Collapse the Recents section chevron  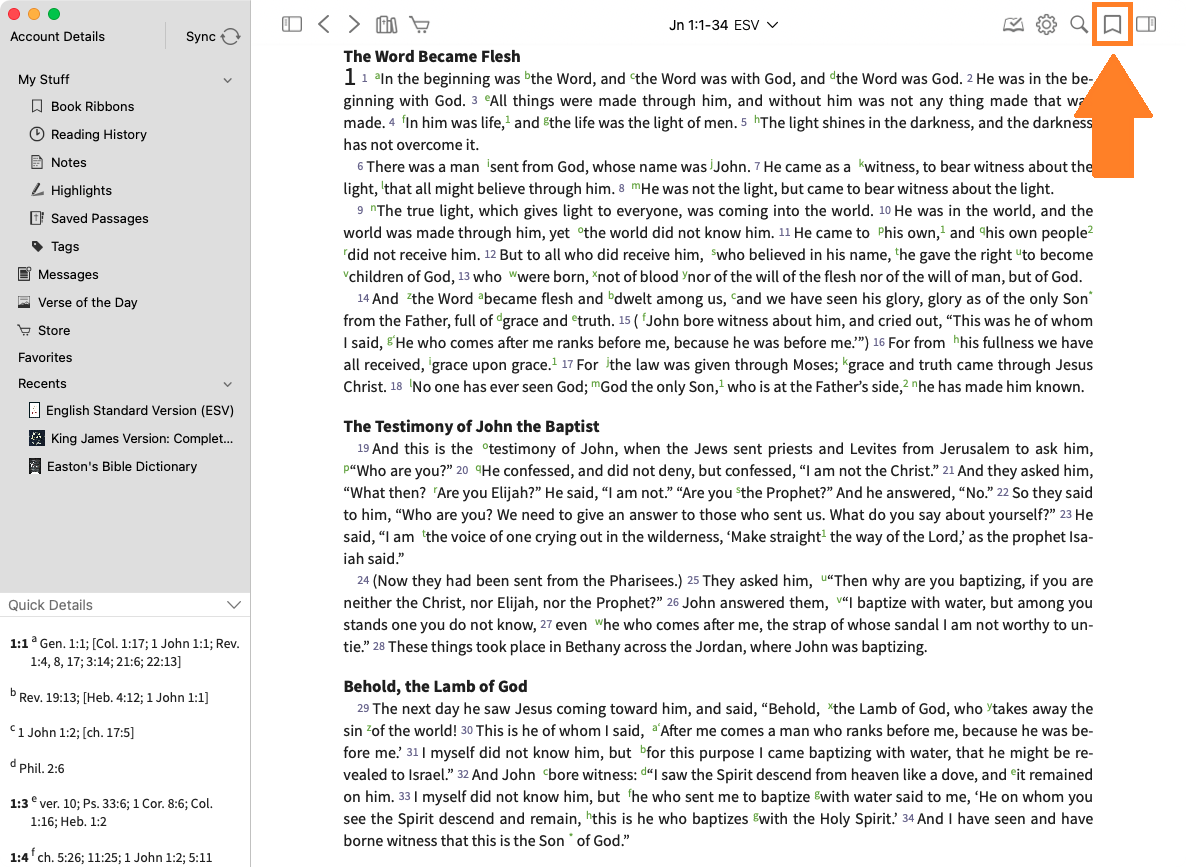(228, 384)
